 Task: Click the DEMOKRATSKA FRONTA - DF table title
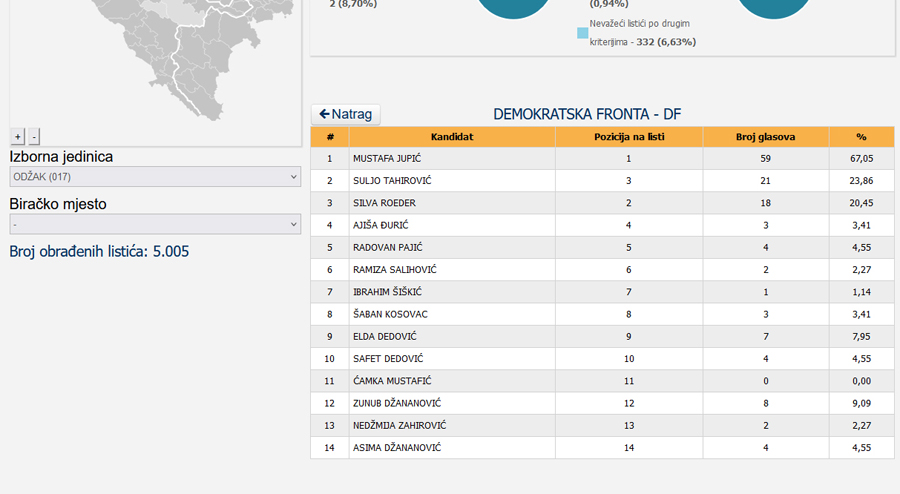pos(587,114)
